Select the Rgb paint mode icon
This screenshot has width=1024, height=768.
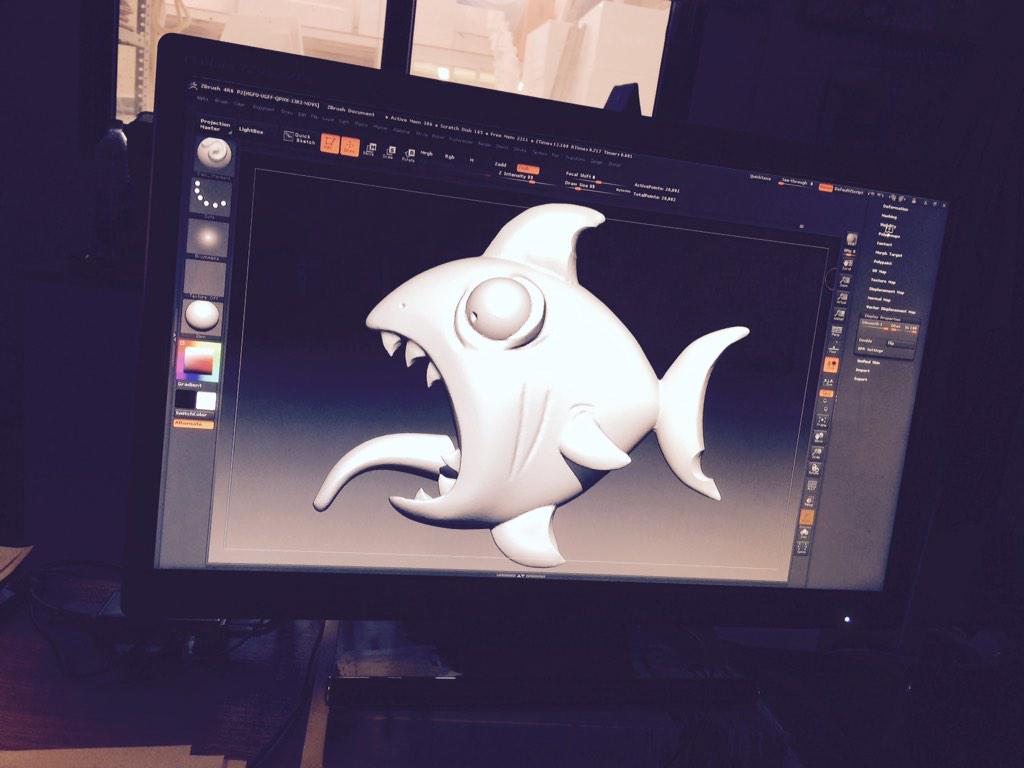pos(449,157)
